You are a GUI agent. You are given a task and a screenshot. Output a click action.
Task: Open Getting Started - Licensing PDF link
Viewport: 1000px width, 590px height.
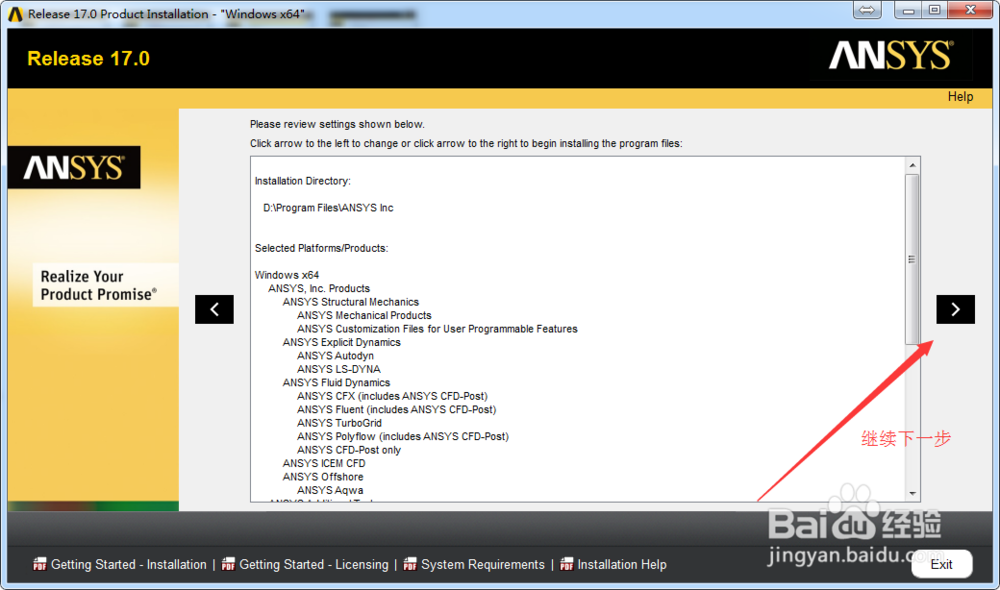(x=313, y=564)
